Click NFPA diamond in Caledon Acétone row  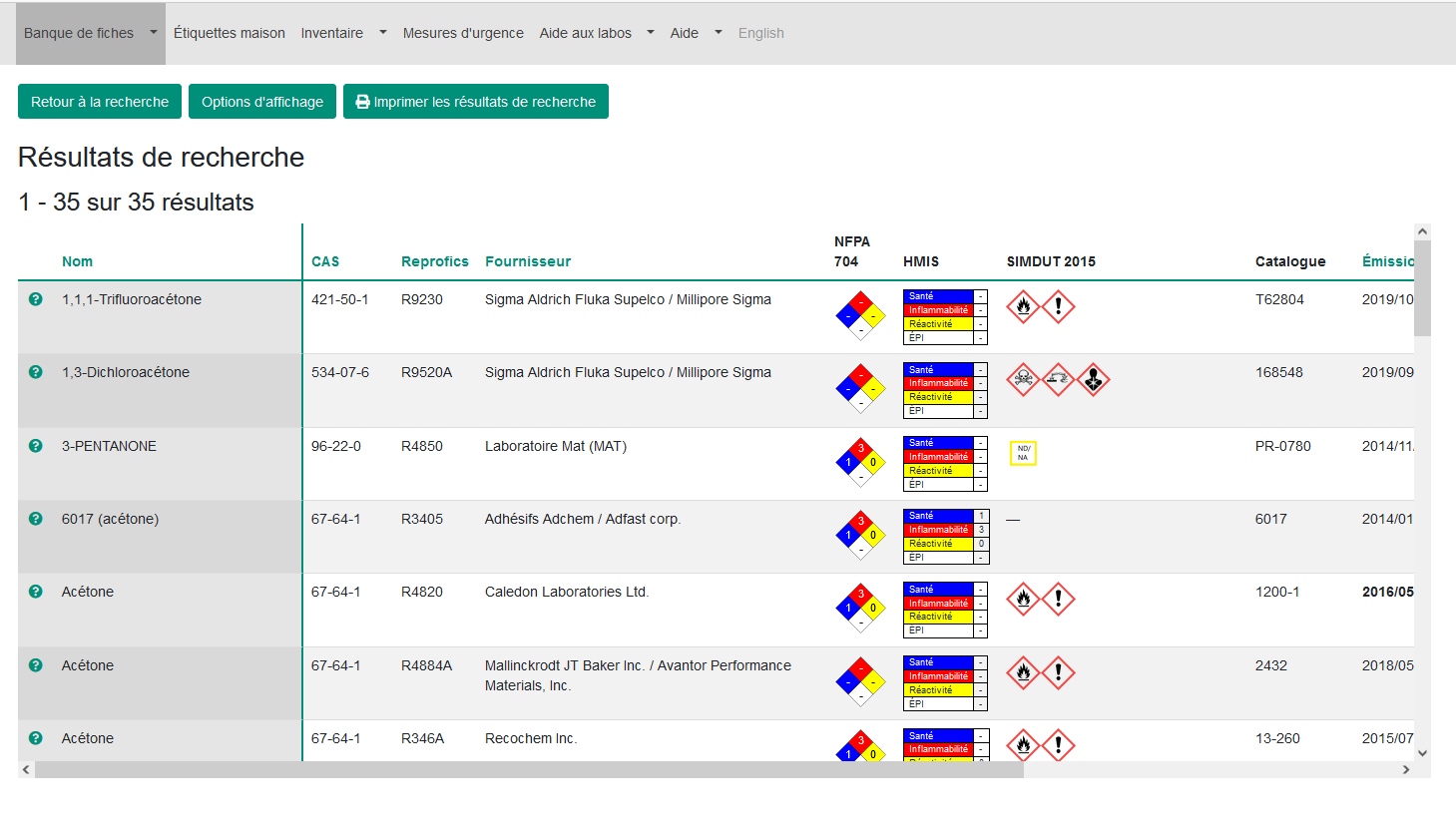click(x=860, y=609)
